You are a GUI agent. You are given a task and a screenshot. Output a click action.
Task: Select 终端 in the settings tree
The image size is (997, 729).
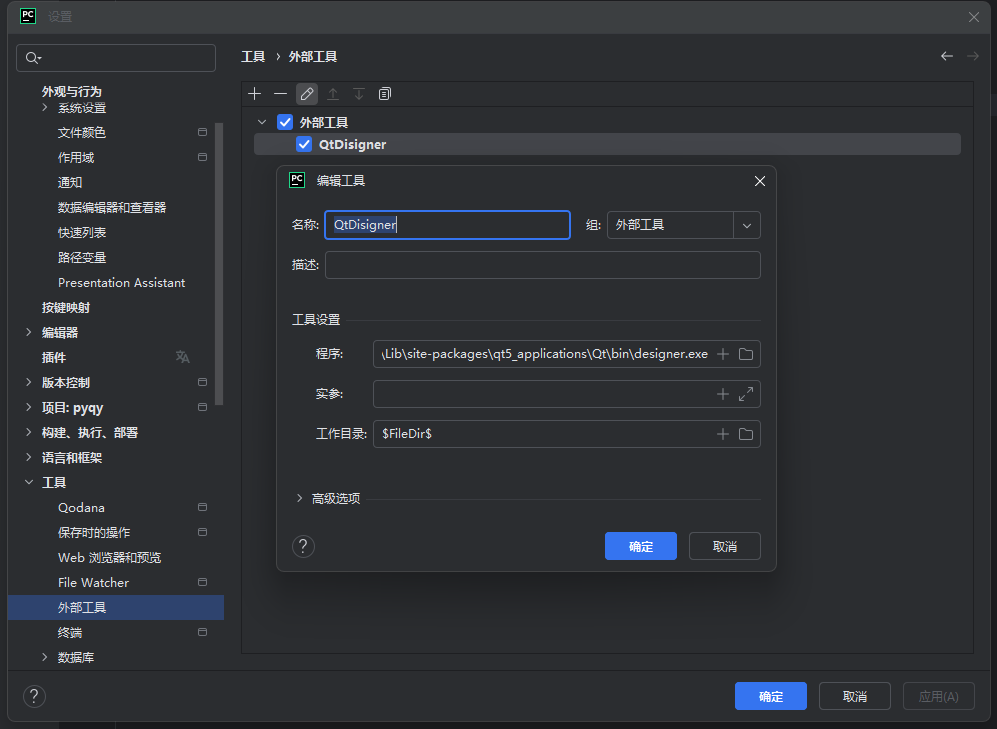[x=70, y=632]
